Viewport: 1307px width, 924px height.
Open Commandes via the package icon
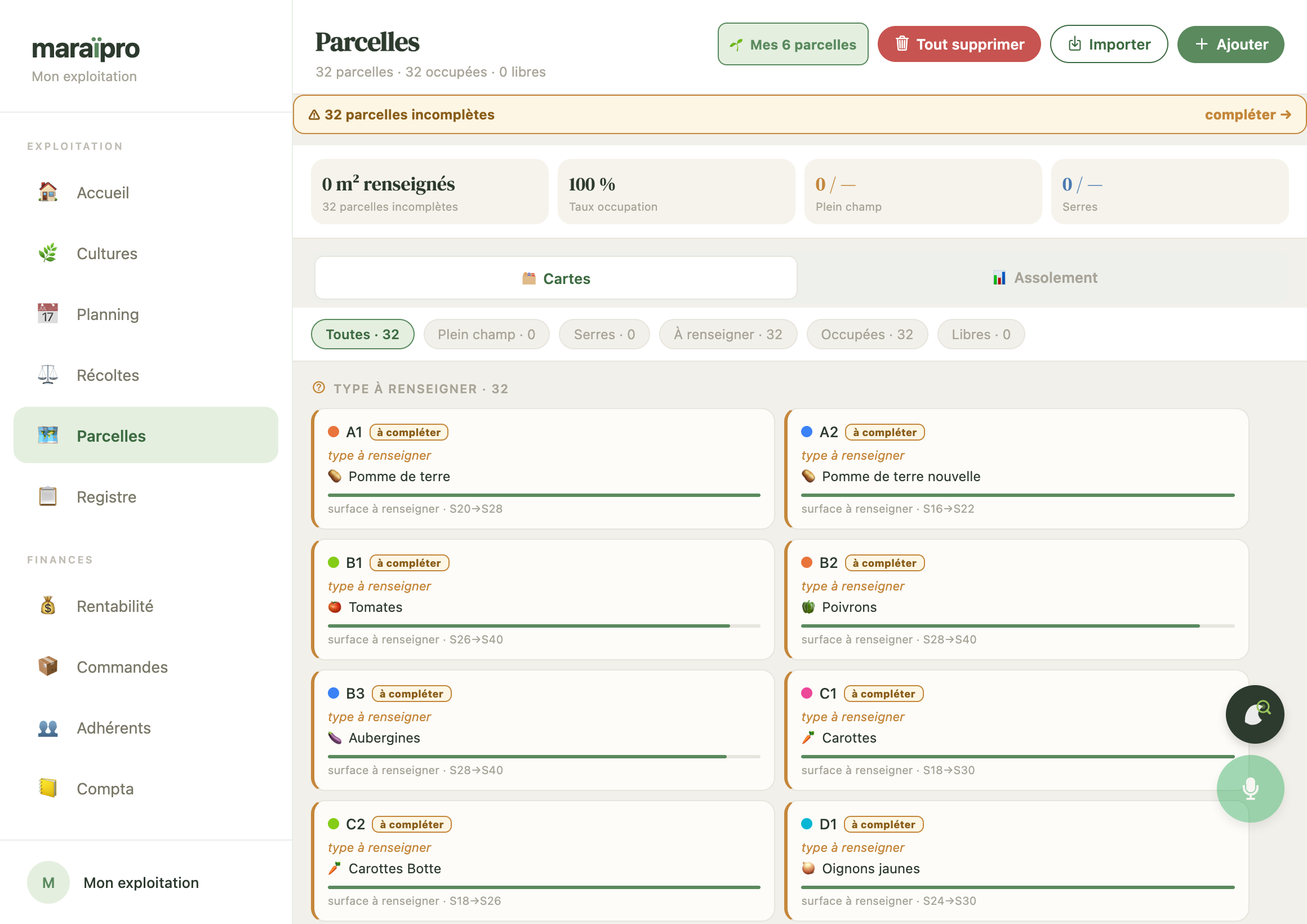coord(48,667)
